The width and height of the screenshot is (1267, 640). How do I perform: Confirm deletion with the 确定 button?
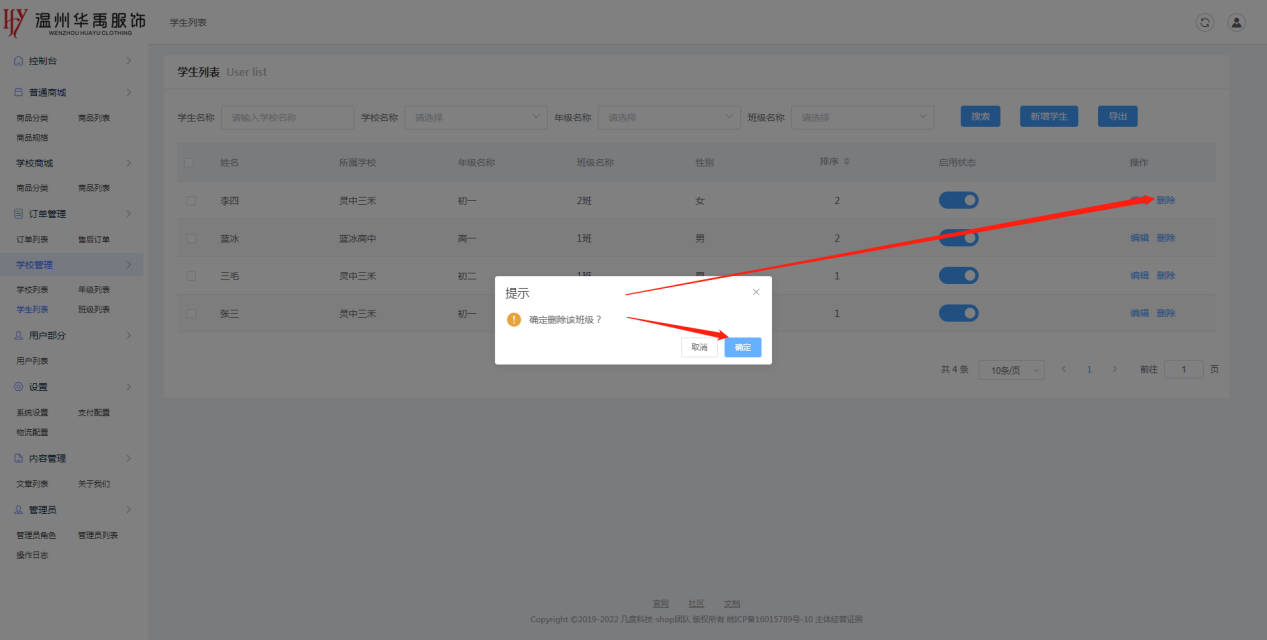click(x=742, y=347)
